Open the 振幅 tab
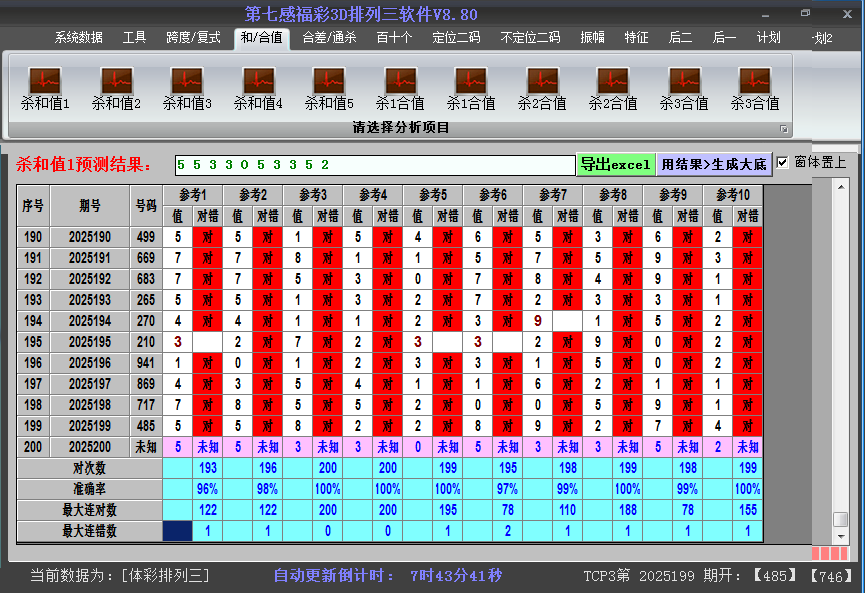865x593 pixels. 592,38
